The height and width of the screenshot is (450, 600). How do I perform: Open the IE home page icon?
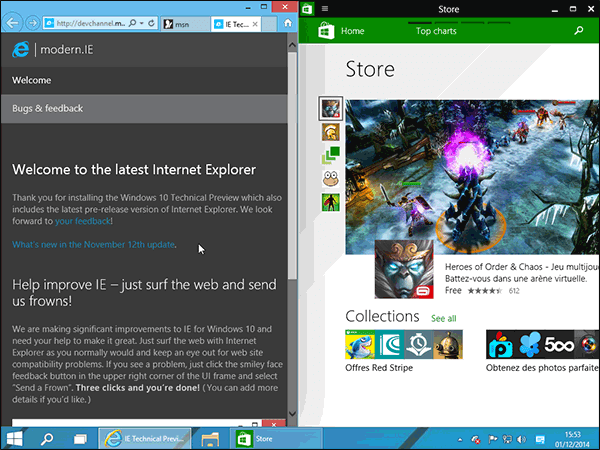(288, 23)
